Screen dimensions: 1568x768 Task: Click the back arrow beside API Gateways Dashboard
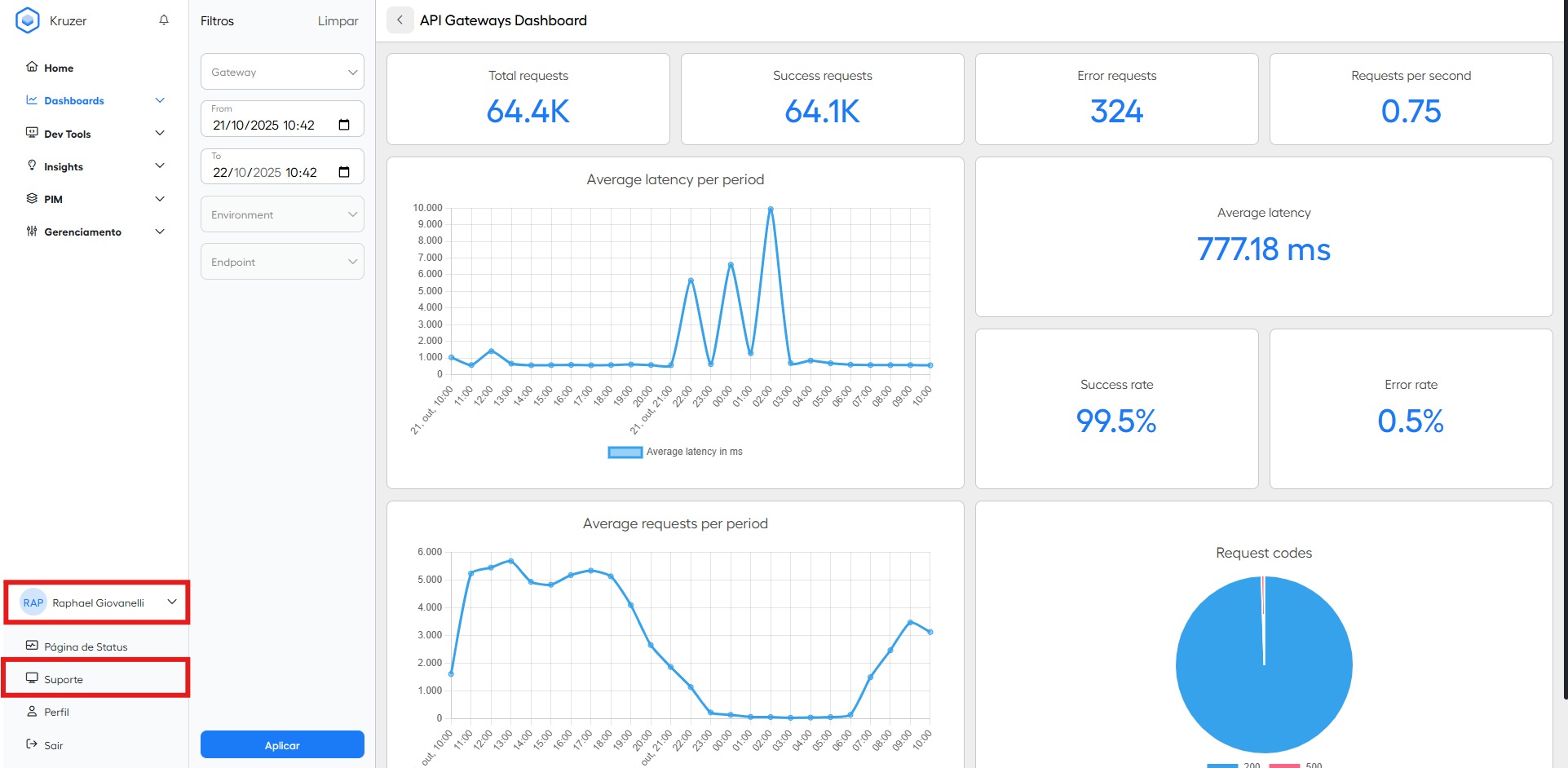[x=400, y=20]
